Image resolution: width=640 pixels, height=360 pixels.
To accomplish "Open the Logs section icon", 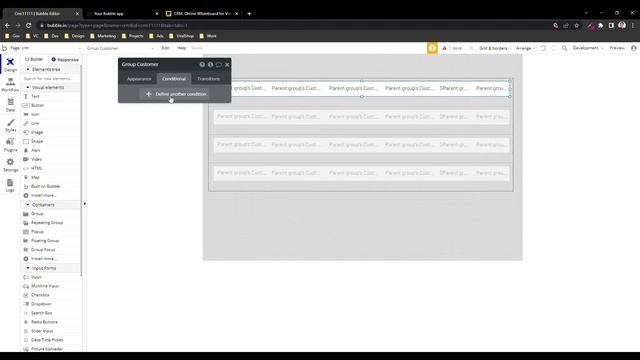I will [10, 185].
